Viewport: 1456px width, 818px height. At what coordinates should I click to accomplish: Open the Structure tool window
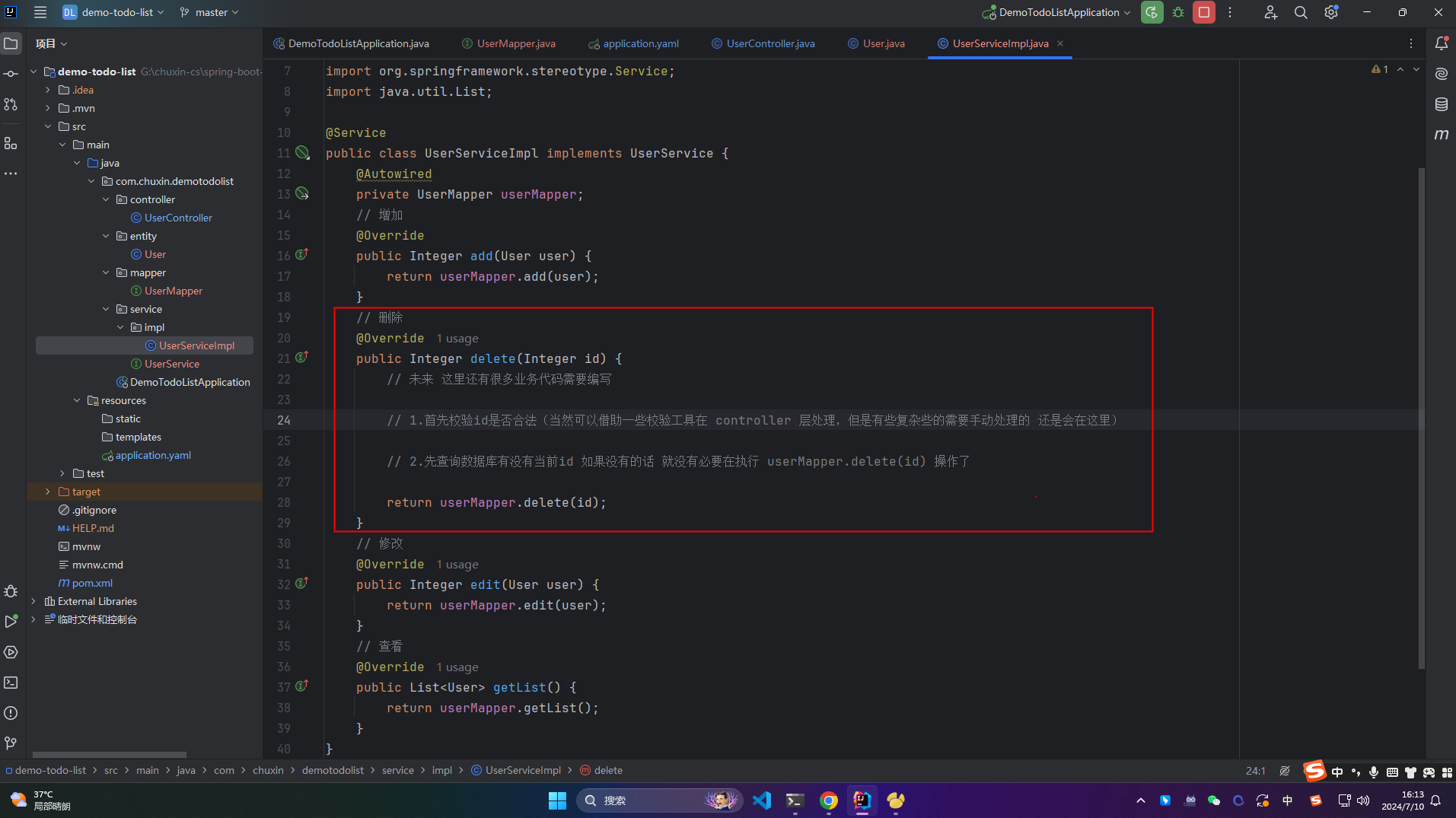point(11,143)
